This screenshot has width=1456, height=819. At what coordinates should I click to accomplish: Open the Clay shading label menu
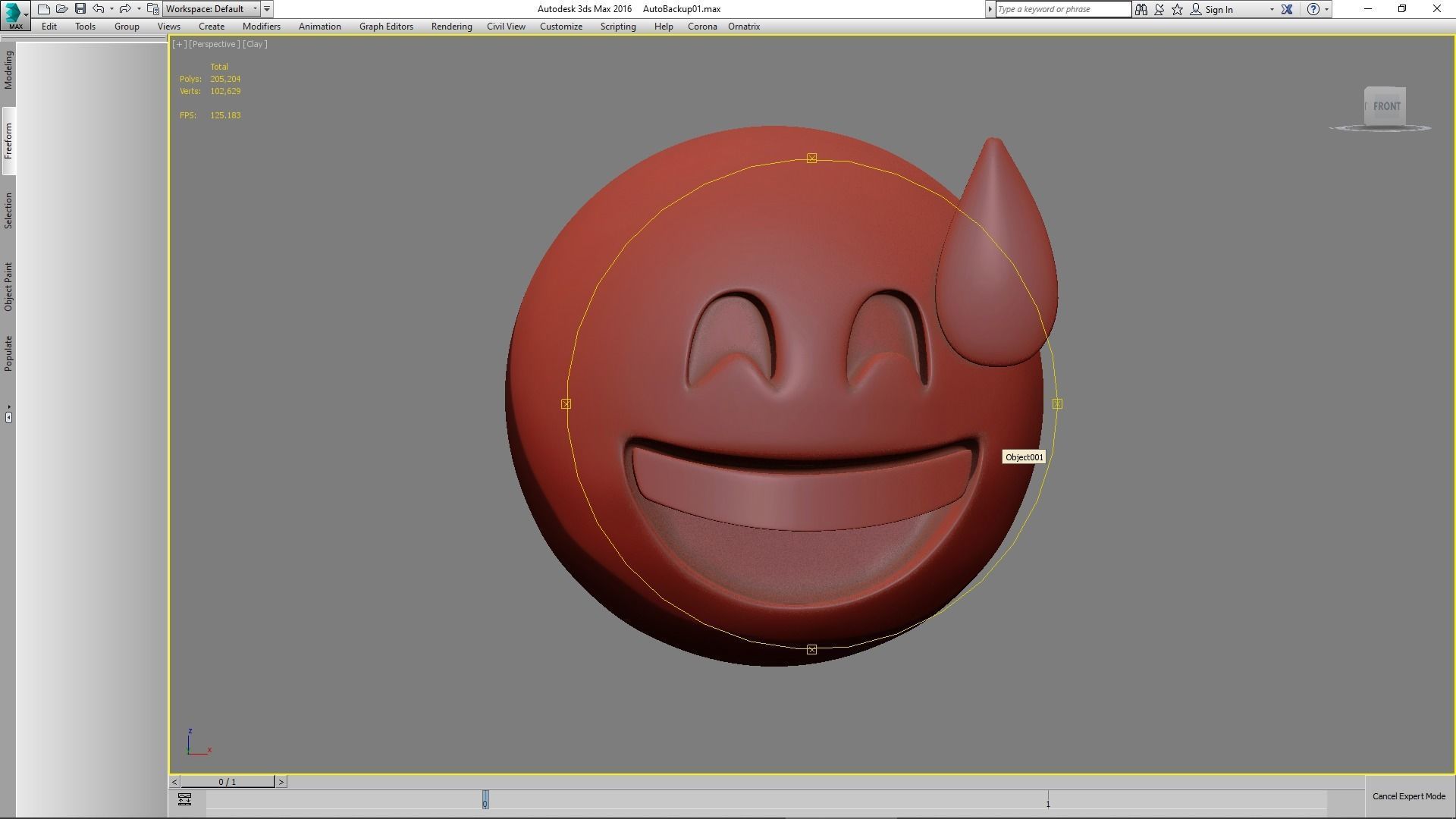255,44
